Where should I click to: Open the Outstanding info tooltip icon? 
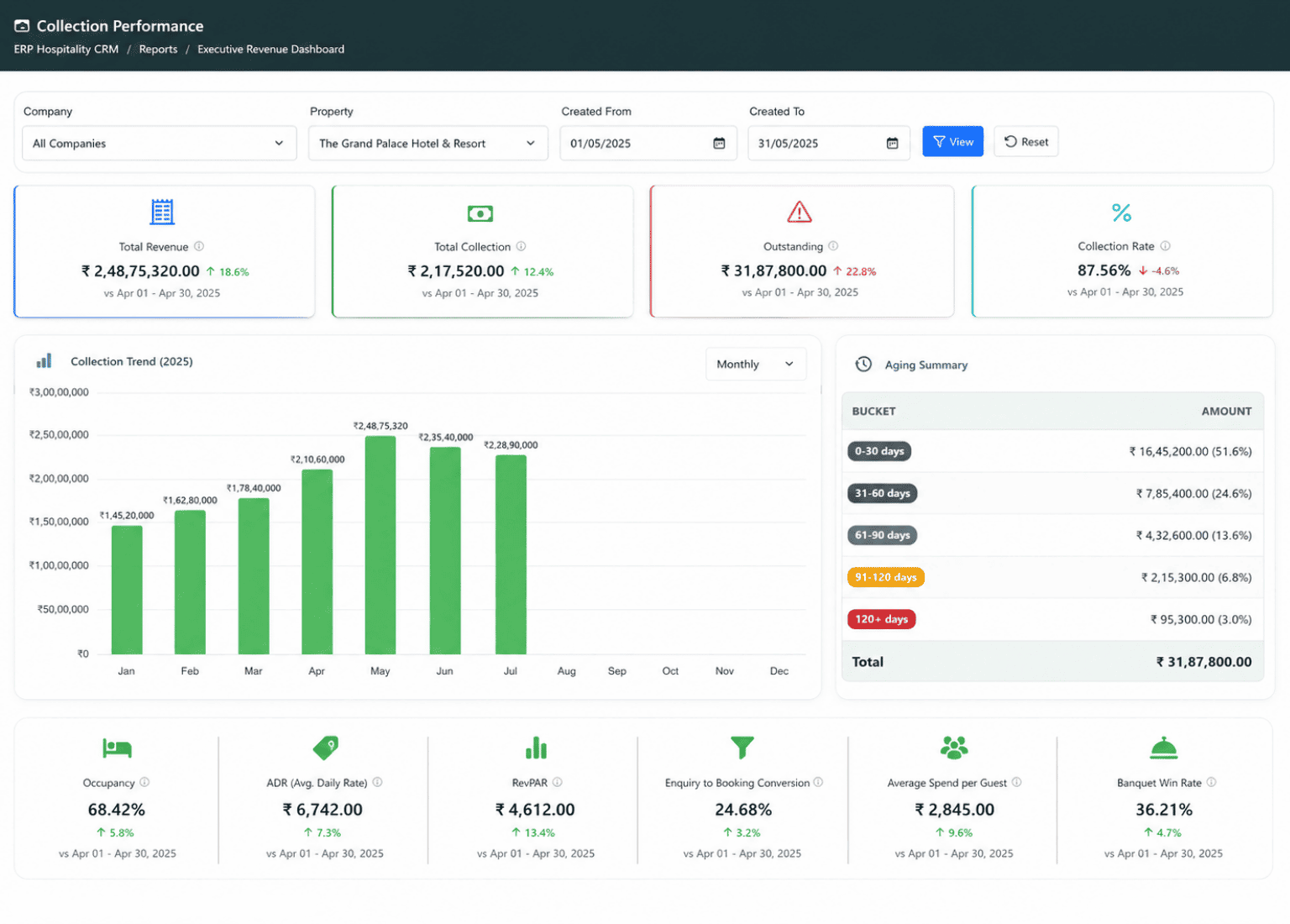click(x=833, y=246)
